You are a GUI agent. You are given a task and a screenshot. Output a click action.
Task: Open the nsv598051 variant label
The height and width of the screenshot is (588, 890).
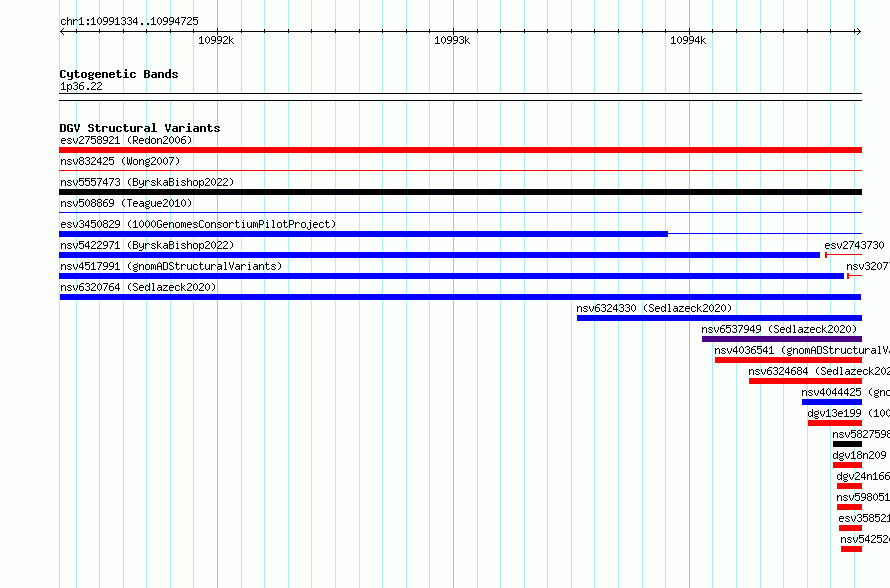click(863, 497)
